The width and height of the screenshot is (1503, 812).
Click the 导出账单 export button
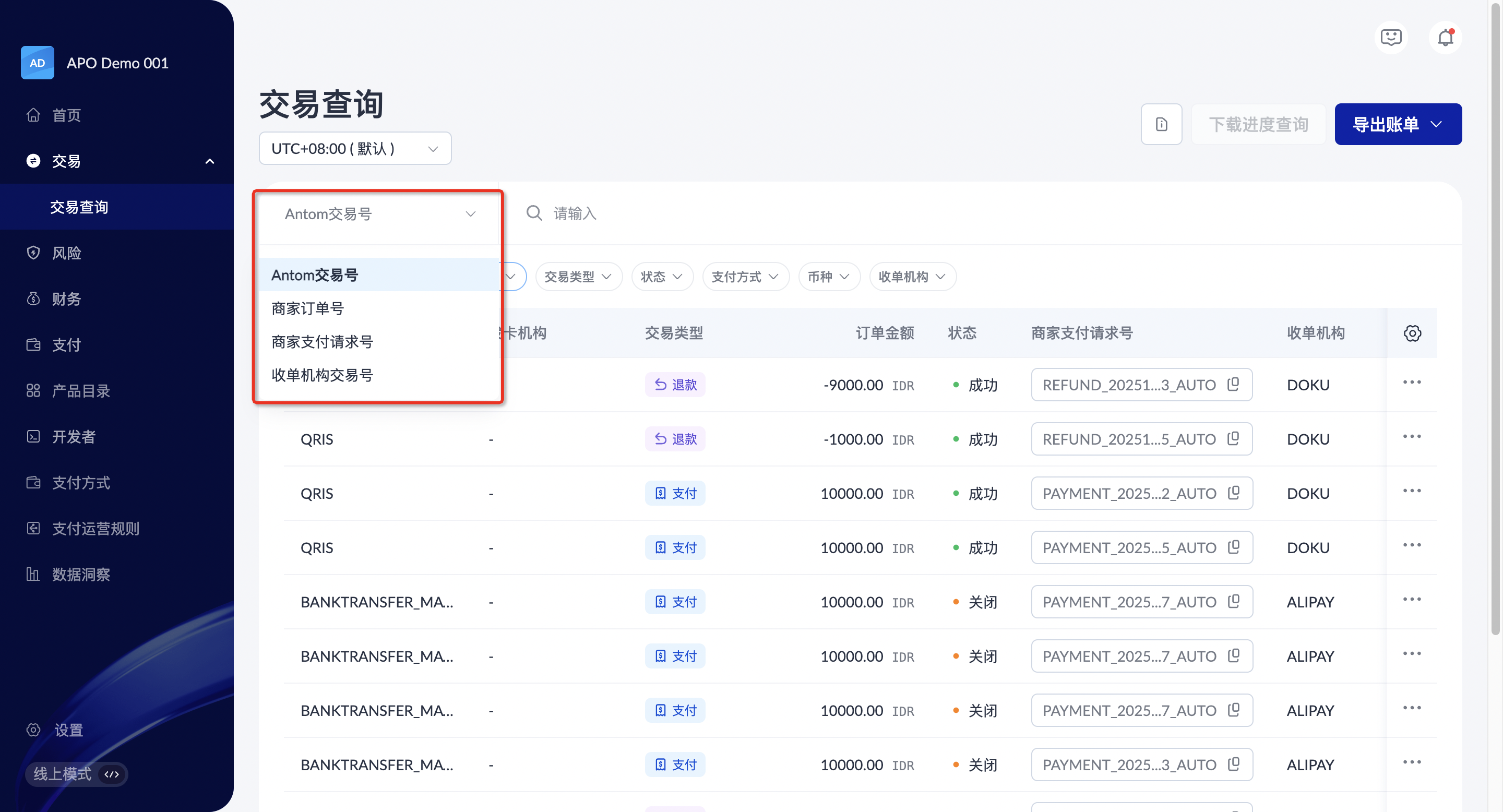pyautogui.click(x=1398, y=124)
